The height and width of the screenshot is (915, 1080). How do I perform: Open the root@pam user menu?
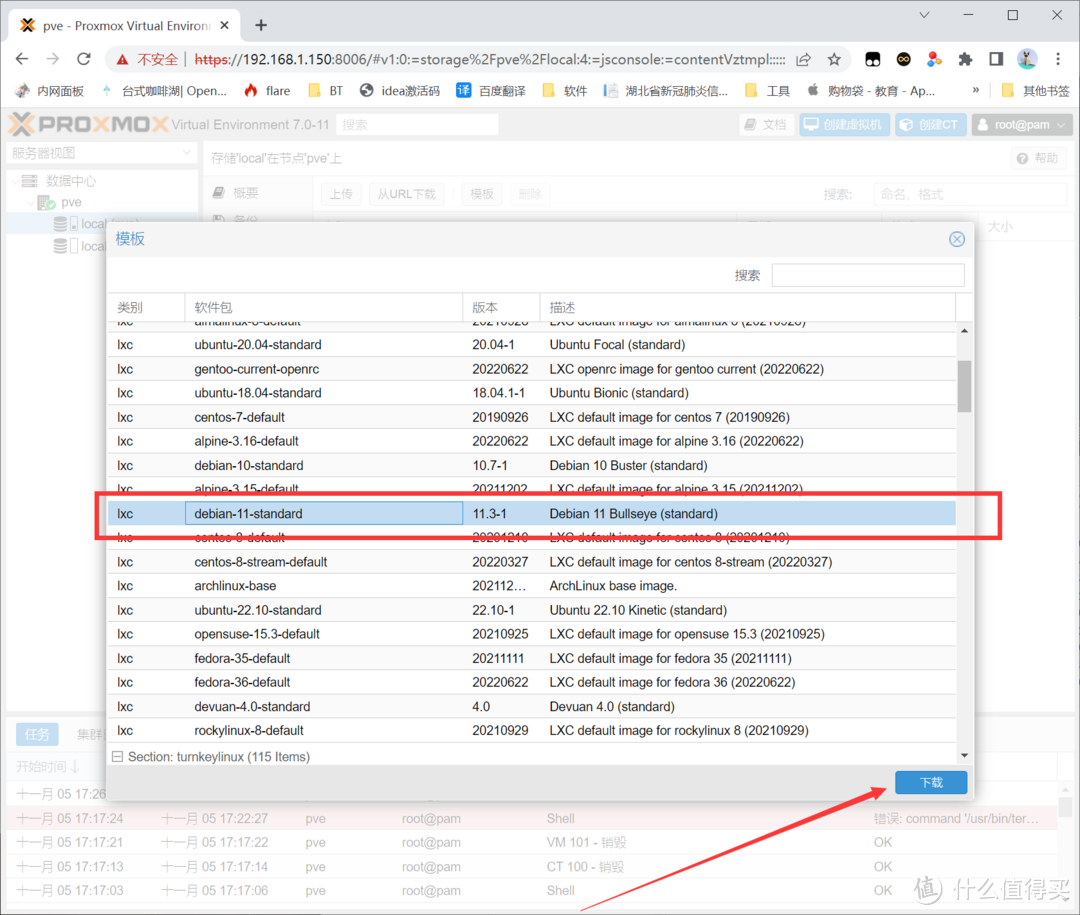point(1021,124)
